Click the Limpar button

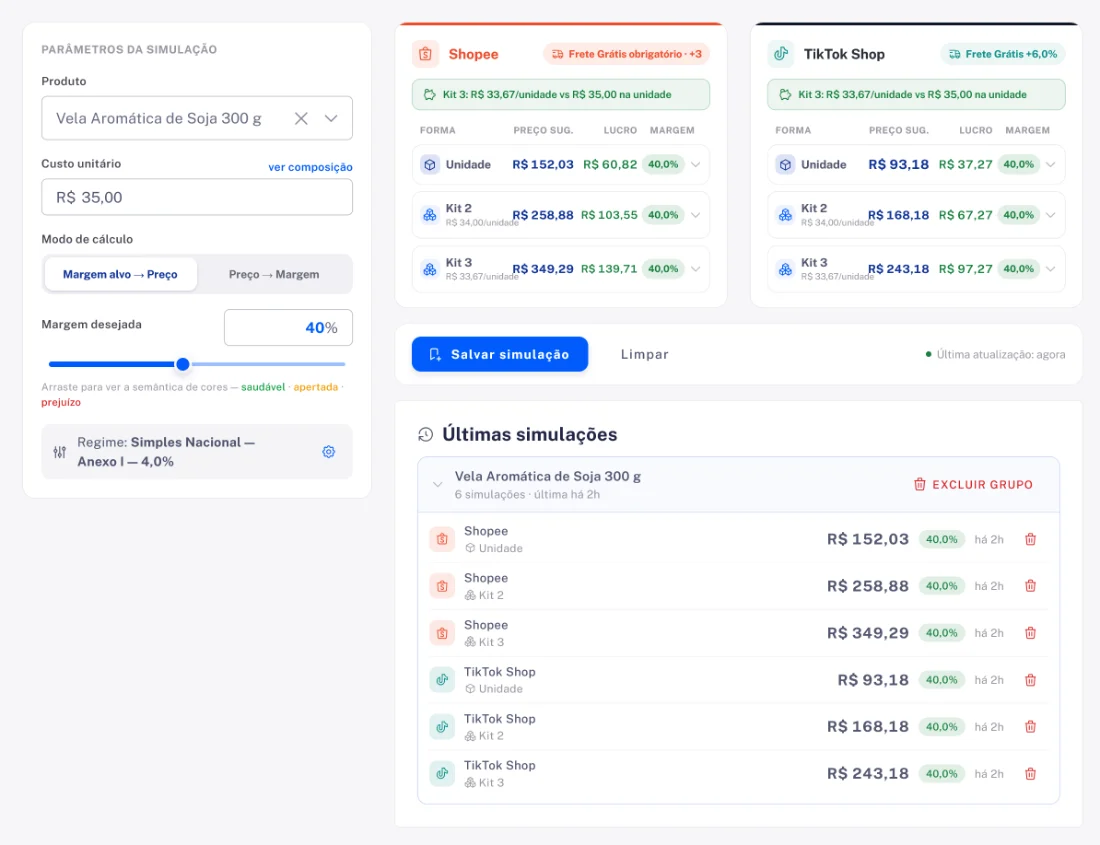(x=645, y=354)
